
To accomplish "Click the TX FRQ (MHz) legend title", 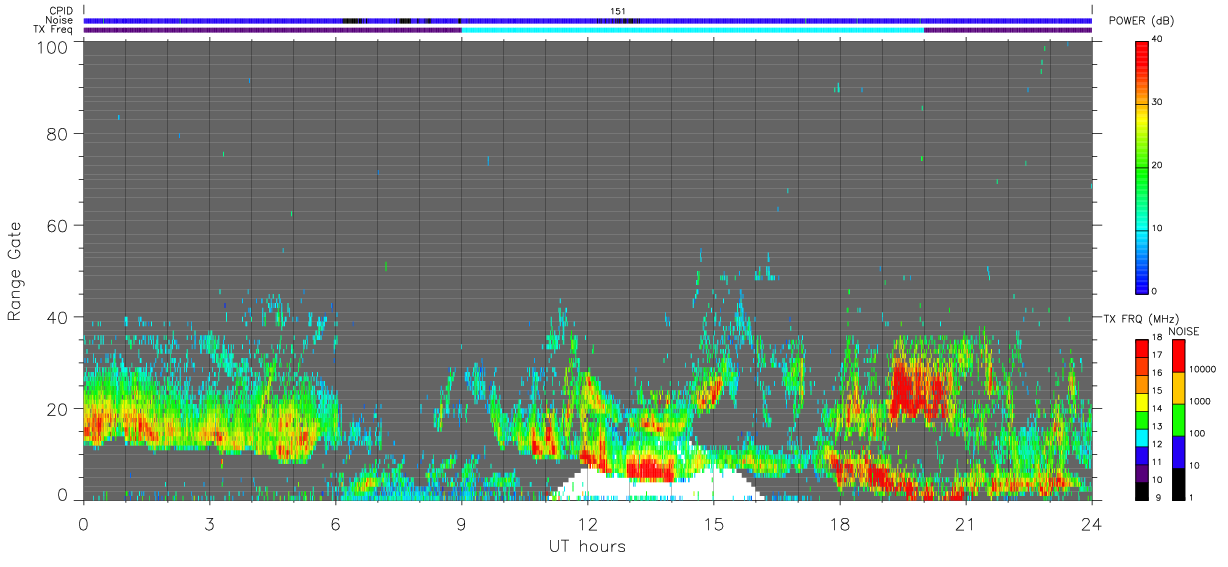I will [1143, 318].
